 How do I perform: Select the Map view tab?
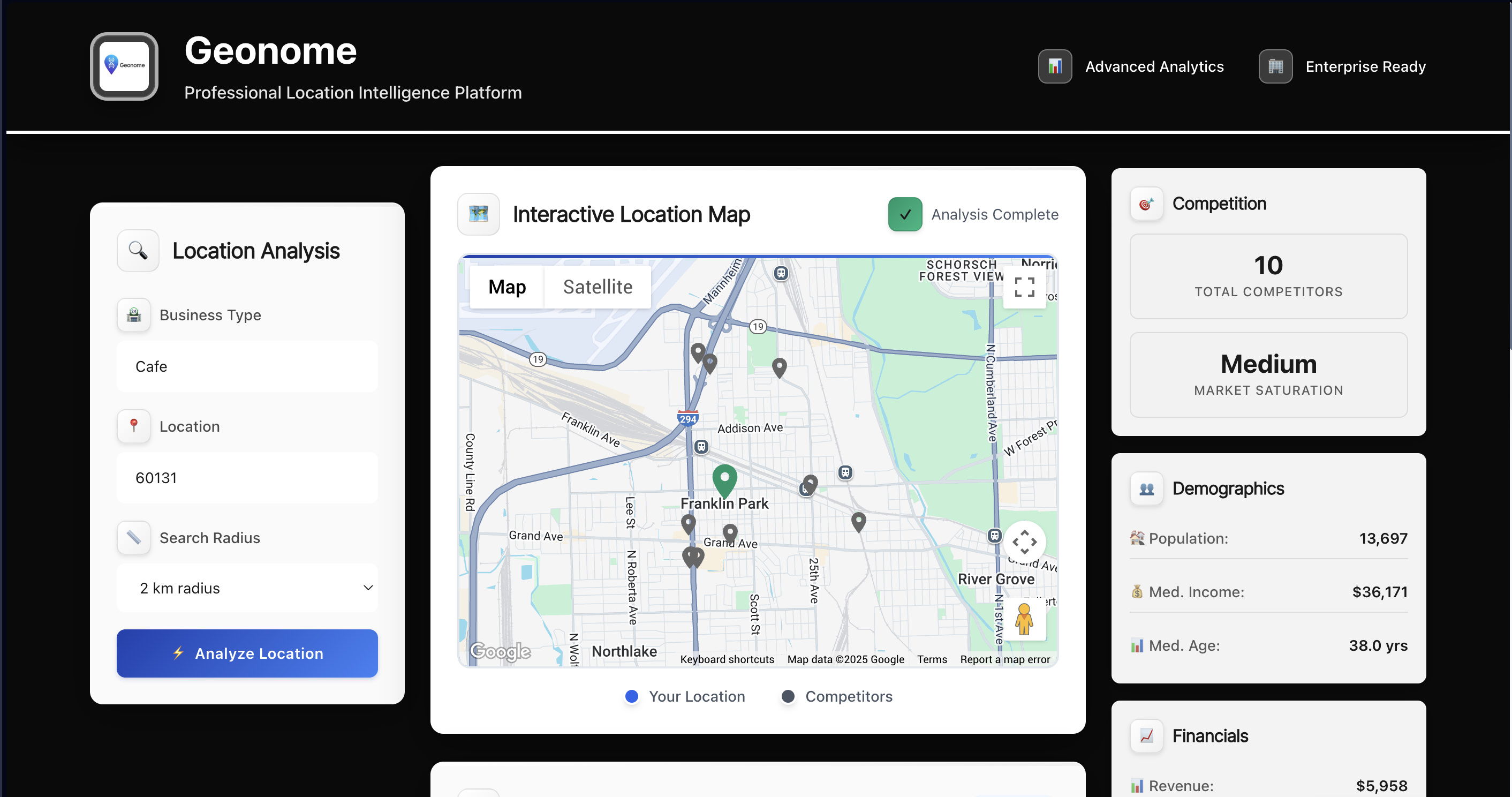(x=506, y=287)
